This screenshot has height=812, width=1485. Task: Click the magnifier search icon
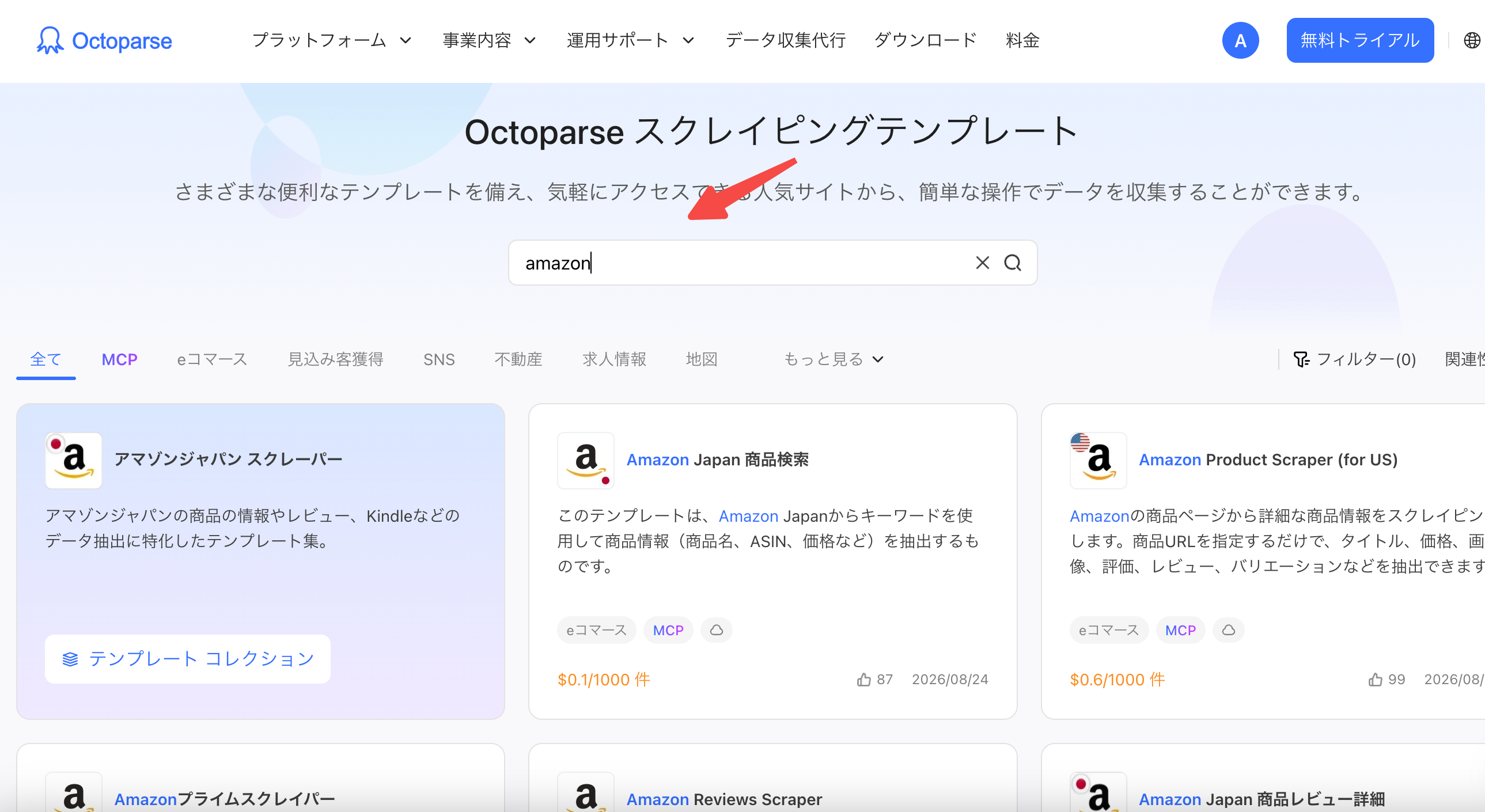[x=1013, y=263]
